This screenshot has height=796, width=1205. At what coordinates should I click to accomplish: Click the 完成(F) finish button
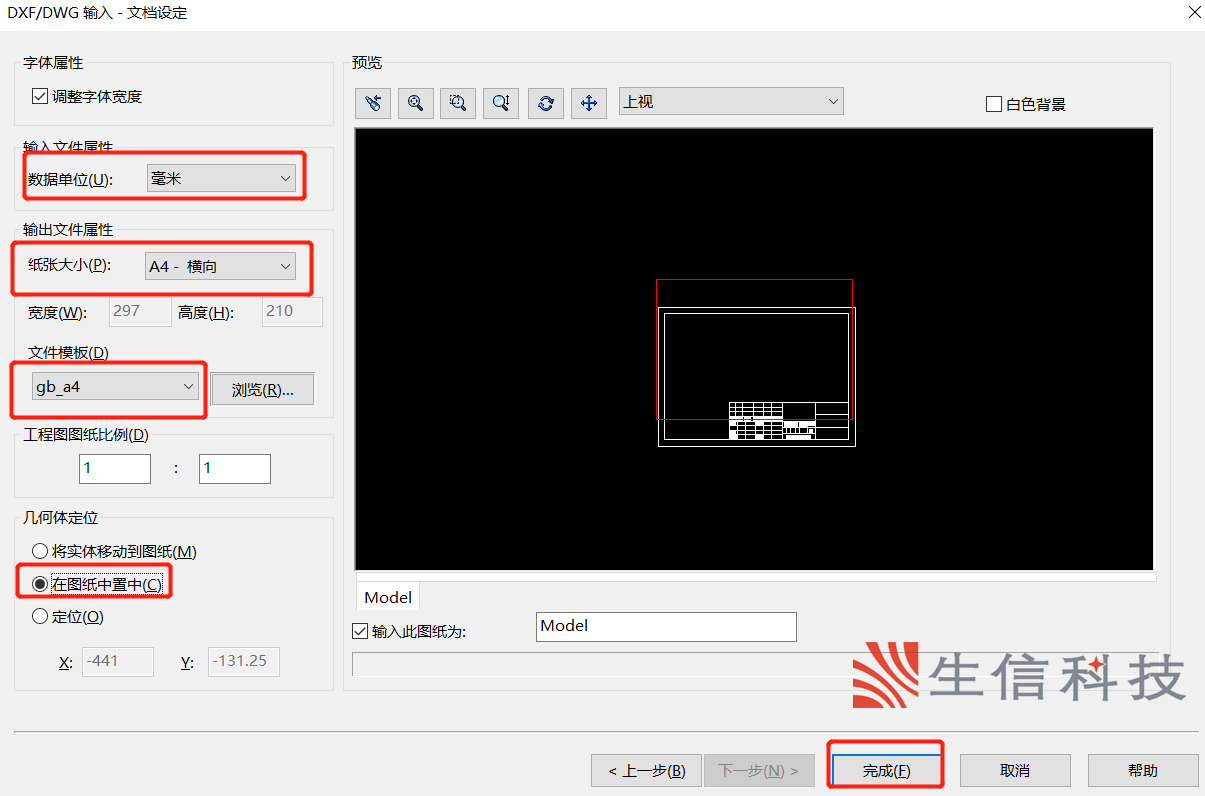pos(886,771)
